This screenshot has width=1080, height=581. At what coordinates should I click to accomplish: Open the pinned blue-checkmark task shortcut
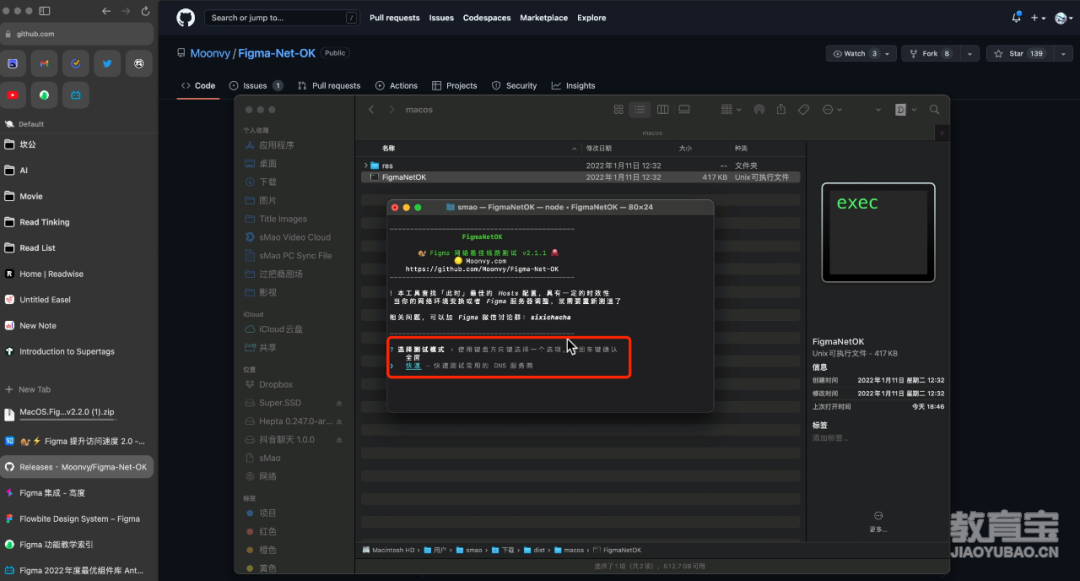click(x=76, y=63)
